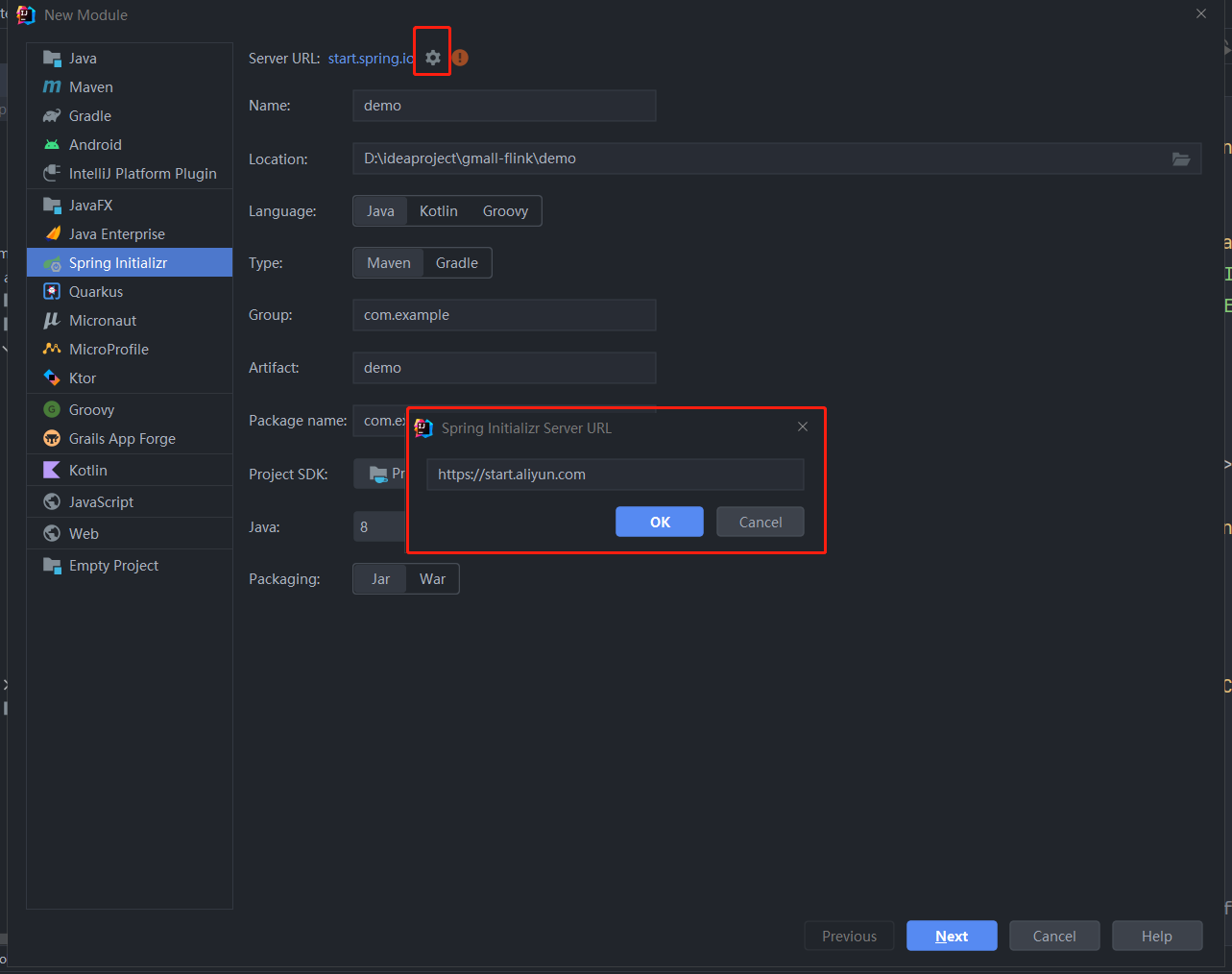Select Android module type in sidebar
Screen dimensions: 1232x974
[x=130, y=145]
